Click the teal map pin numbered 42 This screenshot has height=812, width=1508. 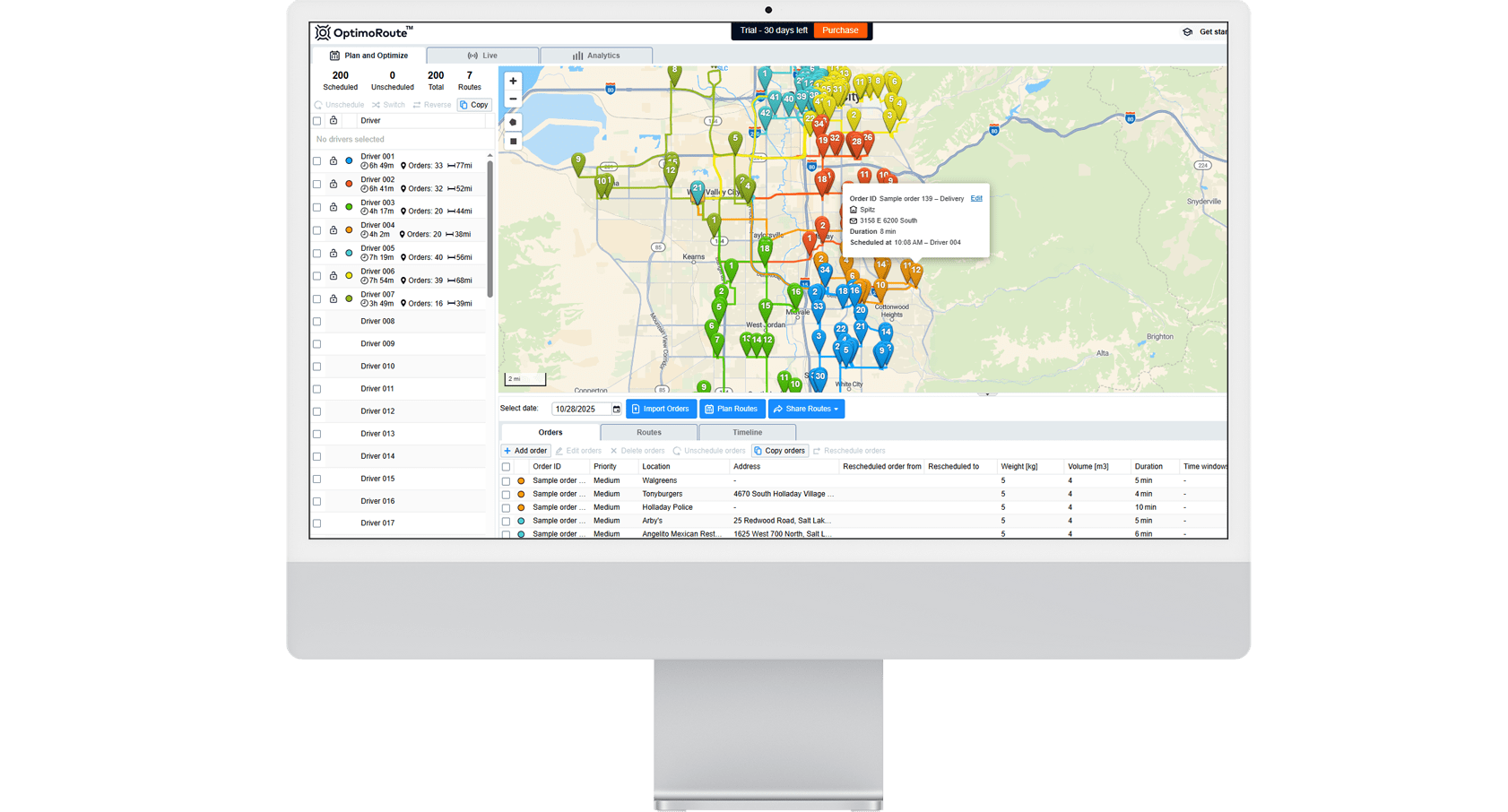click(x=765, y=116)
